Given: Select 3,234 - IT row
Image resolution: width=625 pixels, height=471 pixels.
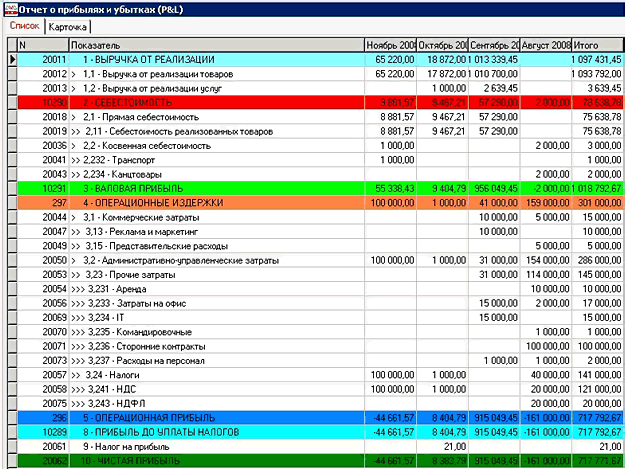Looking at the screenshot, I should pos(320,318).
